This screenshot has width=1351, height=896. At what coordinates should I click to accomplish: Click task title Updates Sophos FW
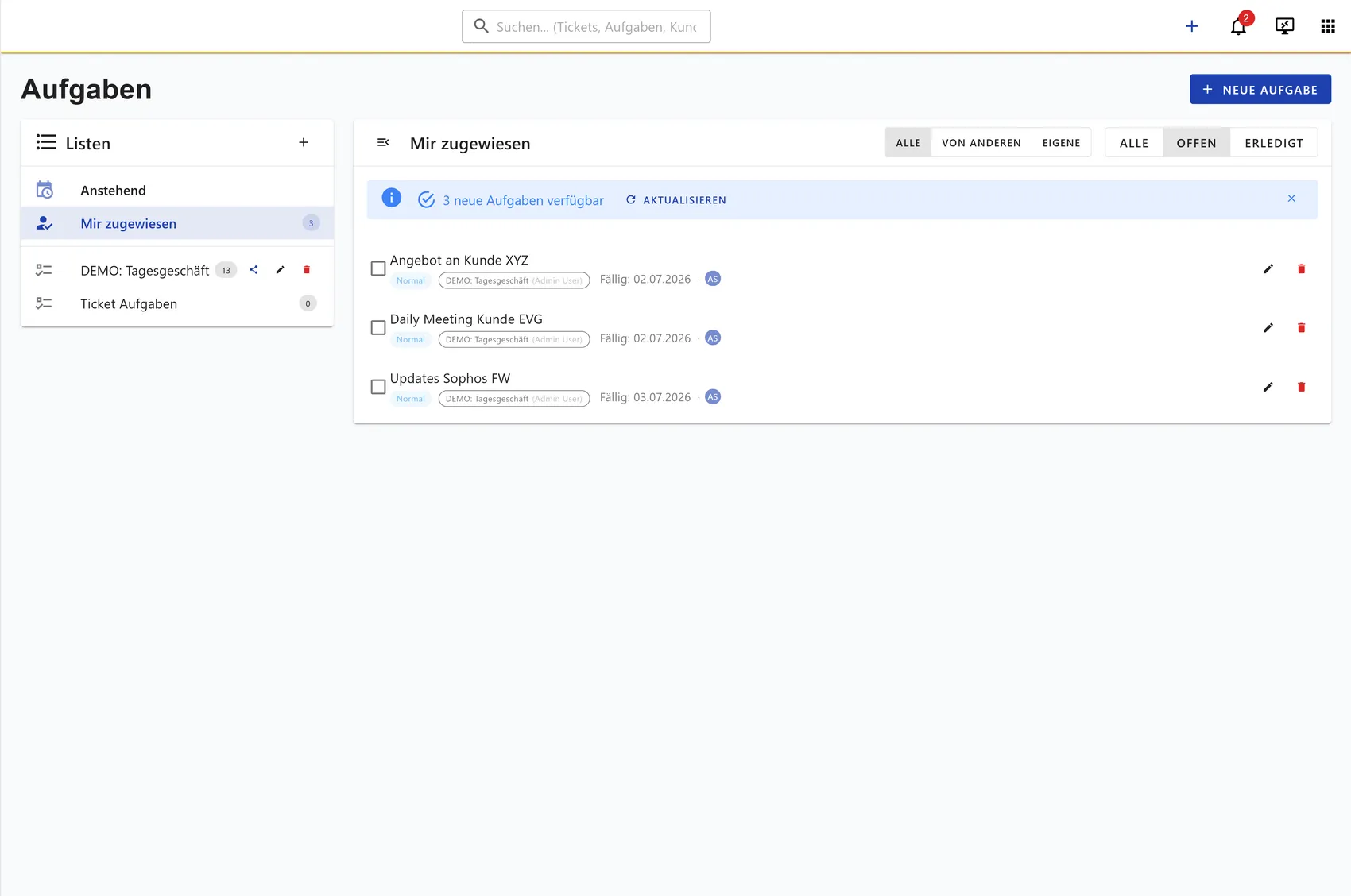(x=451, y=378)
